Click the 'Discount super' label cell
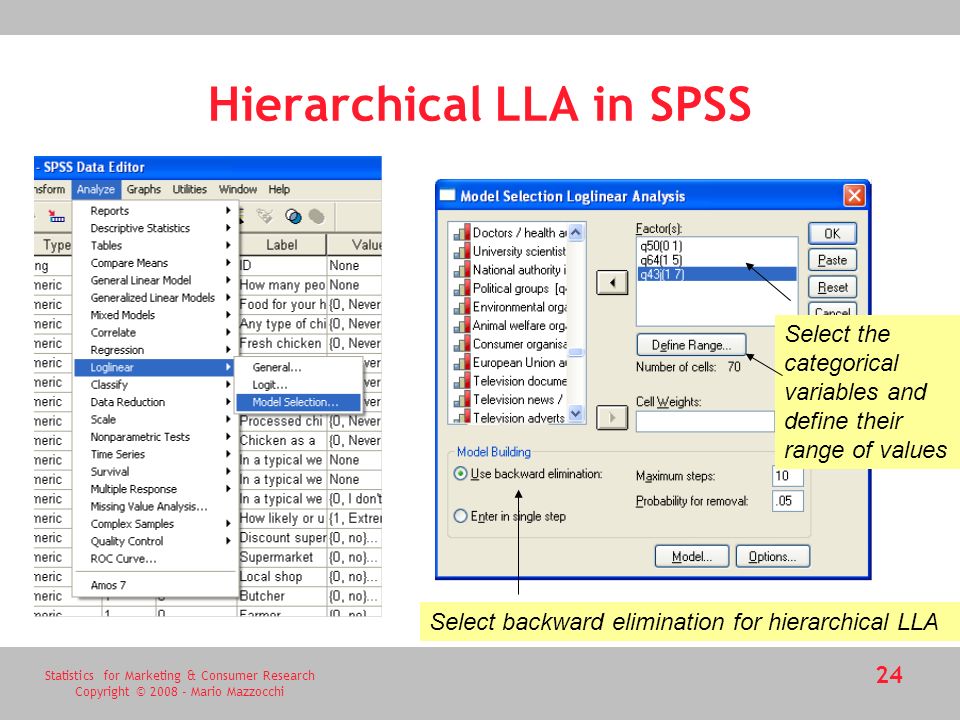The image size is (960, 720). click(x=282, y=538)
